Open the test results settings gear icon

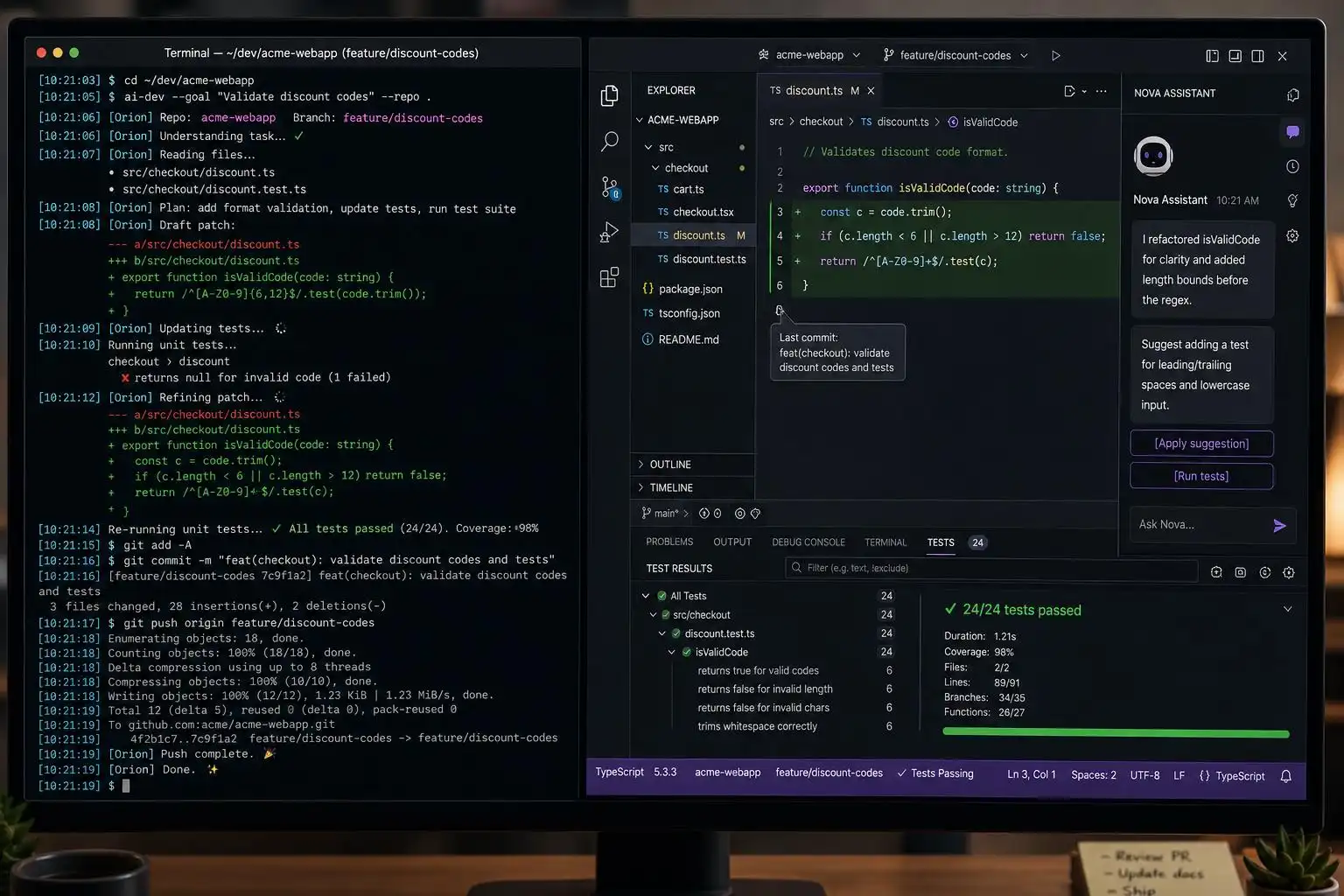1289,572
